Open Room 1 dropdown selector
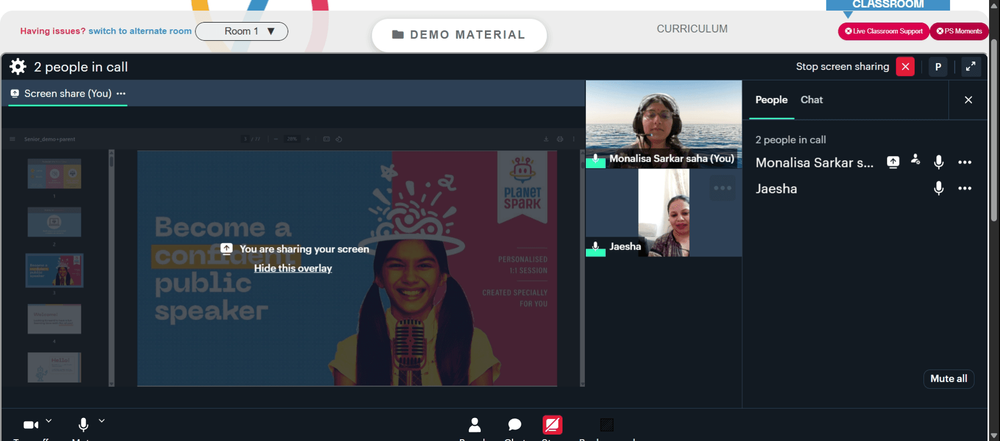The image size is (1000, 441). point(242,31)
